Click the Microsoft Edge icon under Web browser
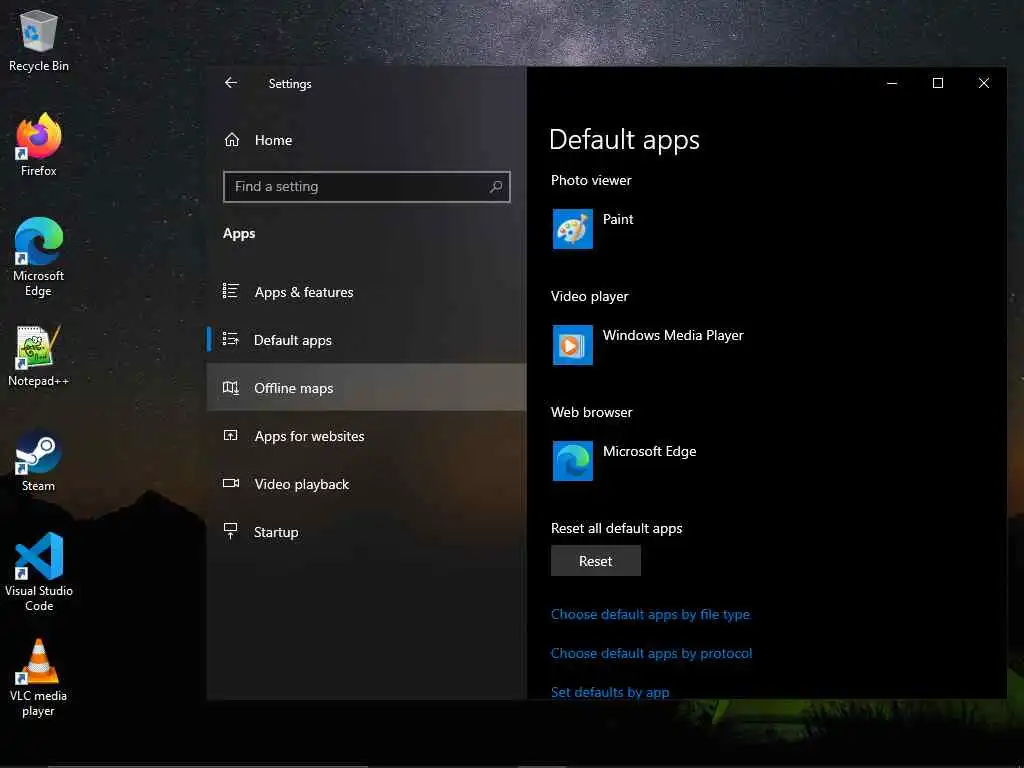The width and height of the screenshot is (1024, 768). 573,461
